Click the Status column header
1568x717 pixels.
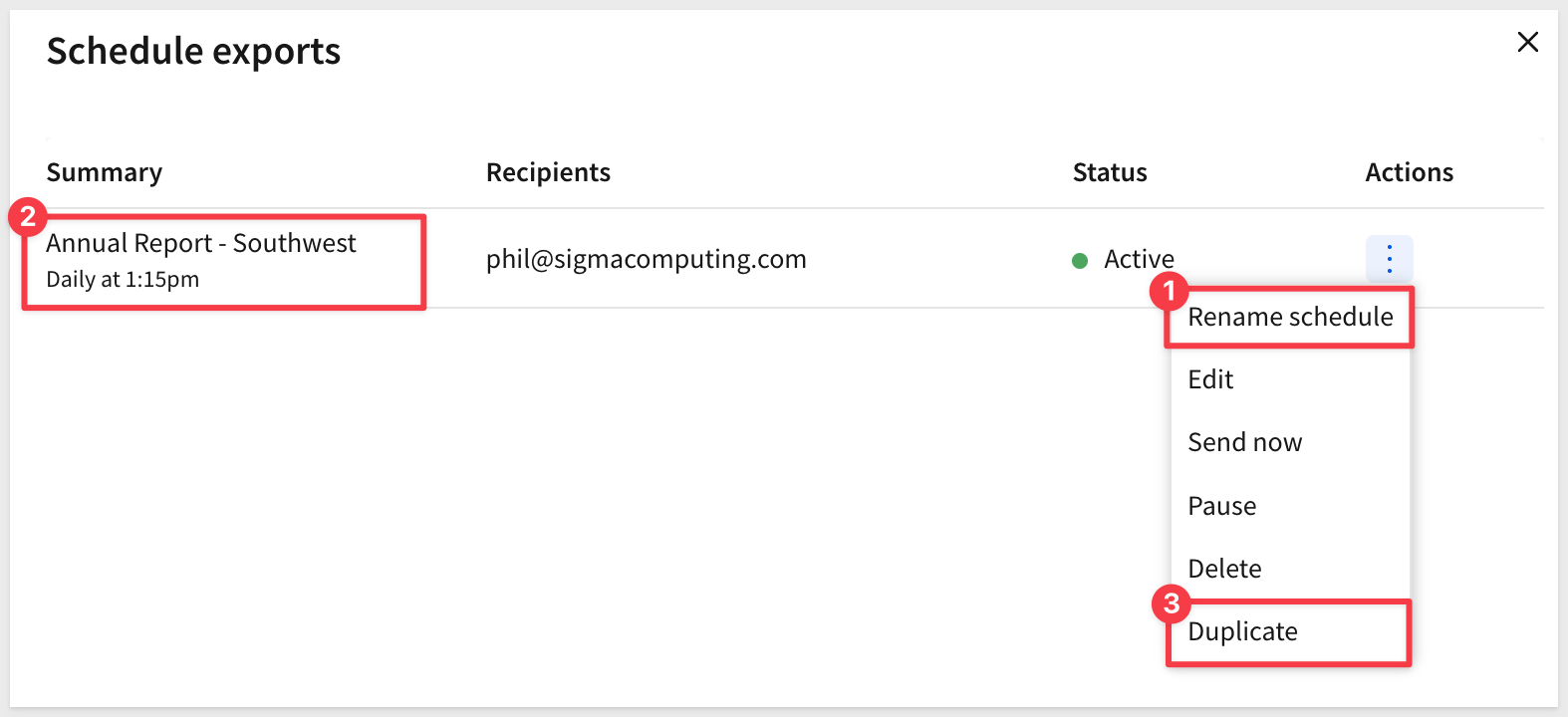coord(1110,172)
